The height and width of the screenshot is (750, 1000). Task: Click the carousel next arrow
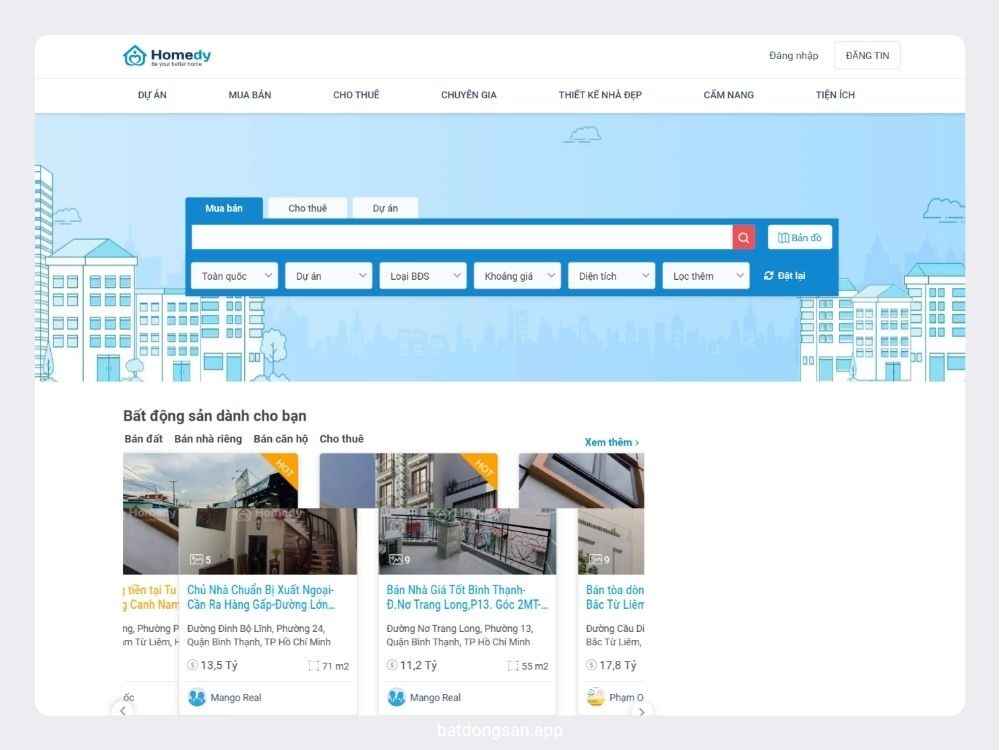[x=643, y=711]
